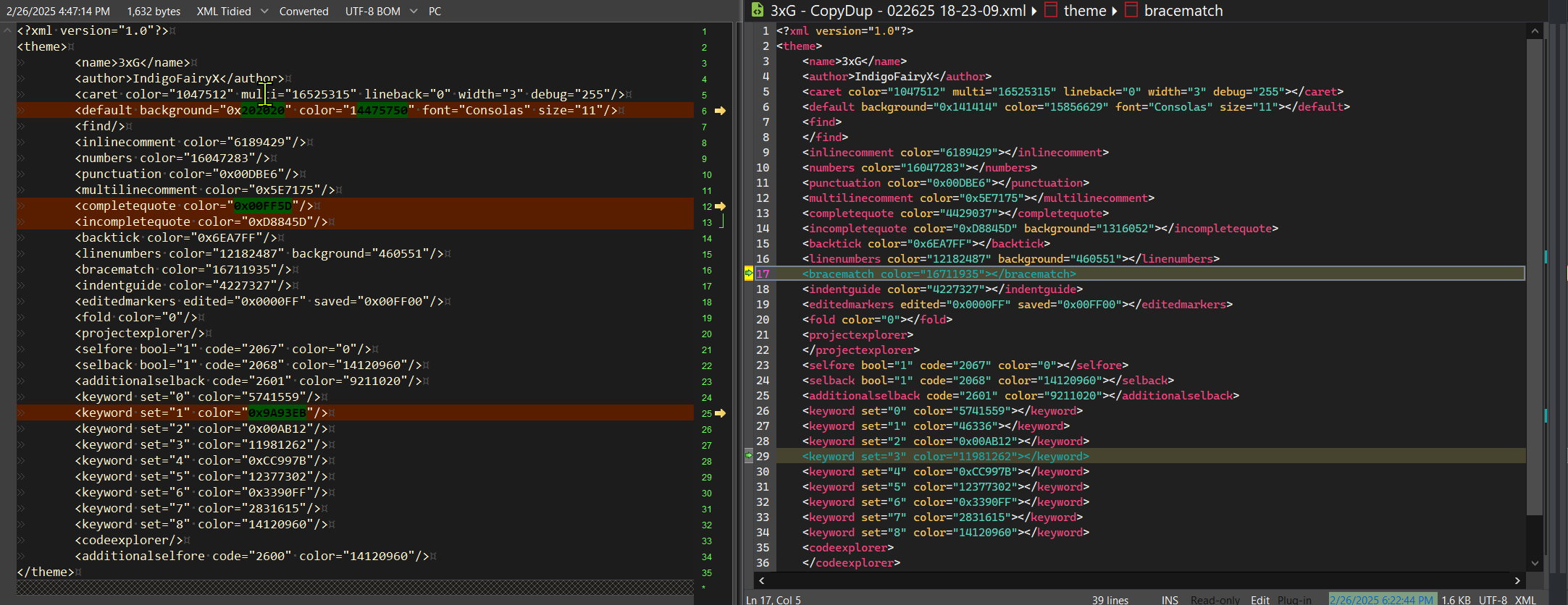The image size is (1568, 605).
Task: Open the XML Tidied dropdown
Action: coord(264,12)
